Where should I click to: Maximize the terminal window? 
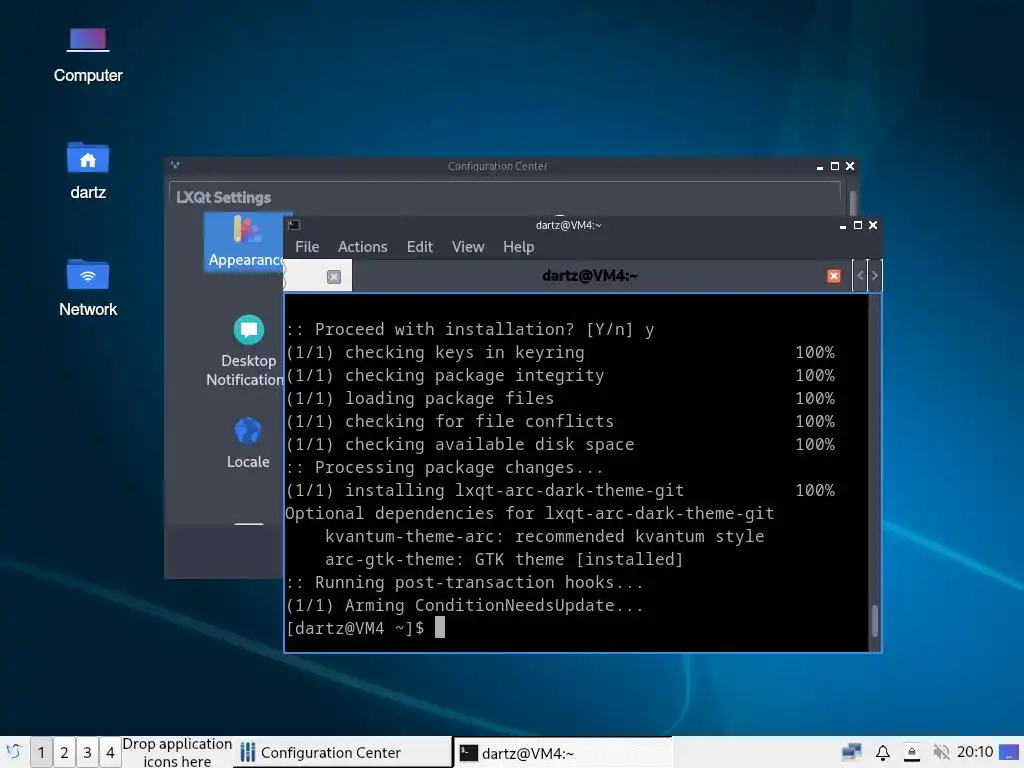[x=857, y=225]
